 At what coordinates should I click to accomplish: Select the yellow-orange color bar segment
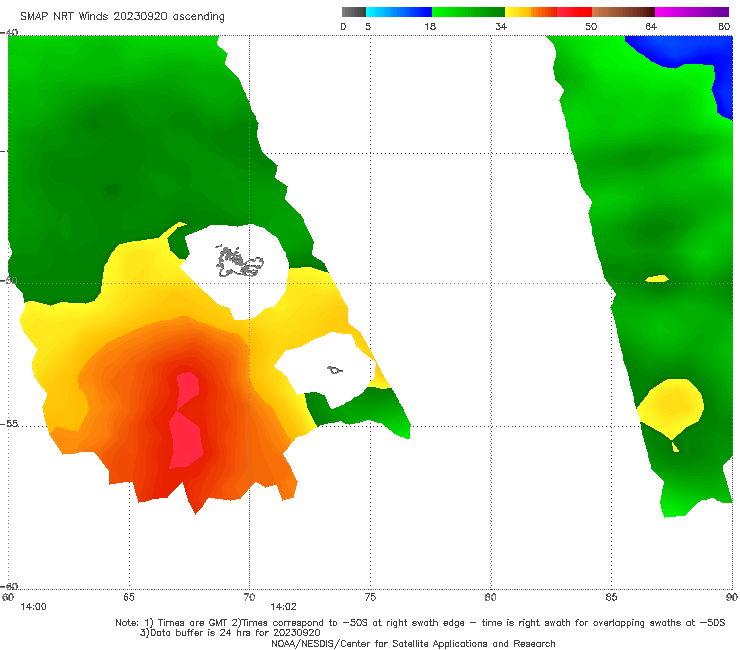(x=531, y=12)
